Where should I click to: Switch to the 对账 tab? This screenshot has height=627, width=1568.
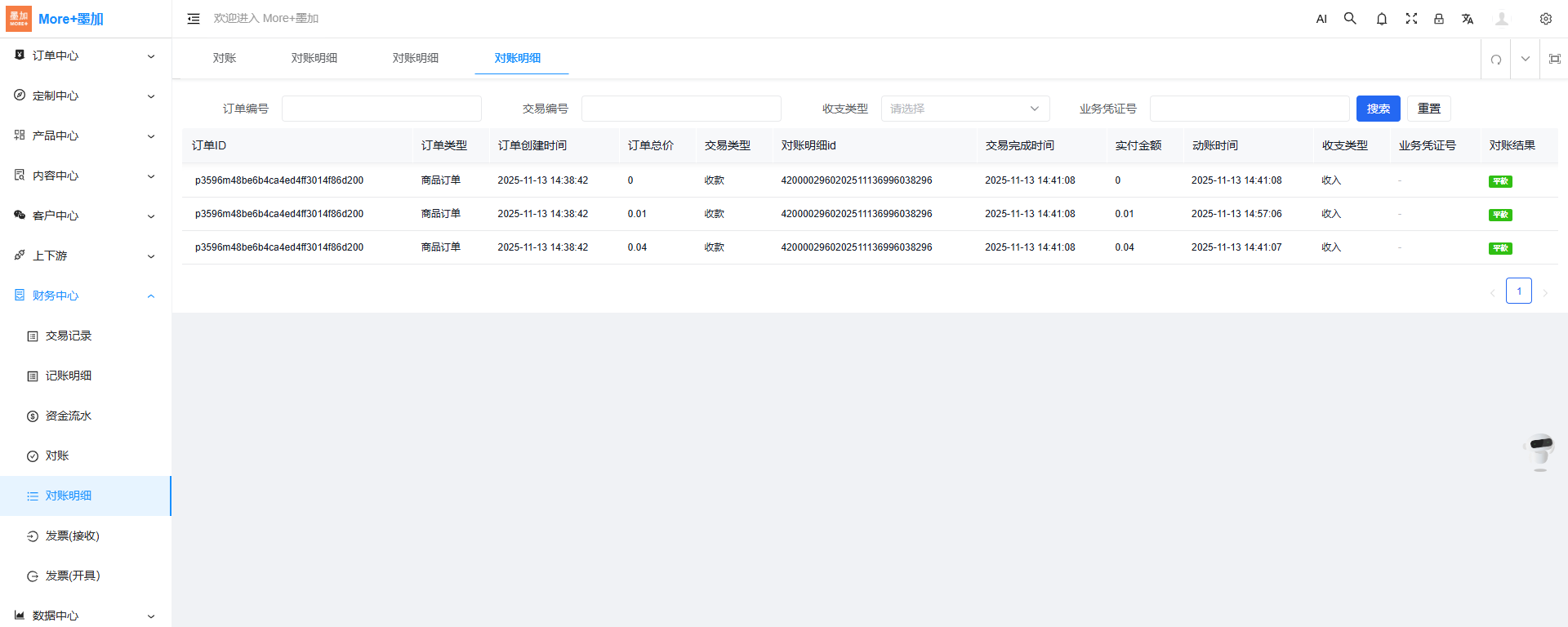(x=225, y=58)
